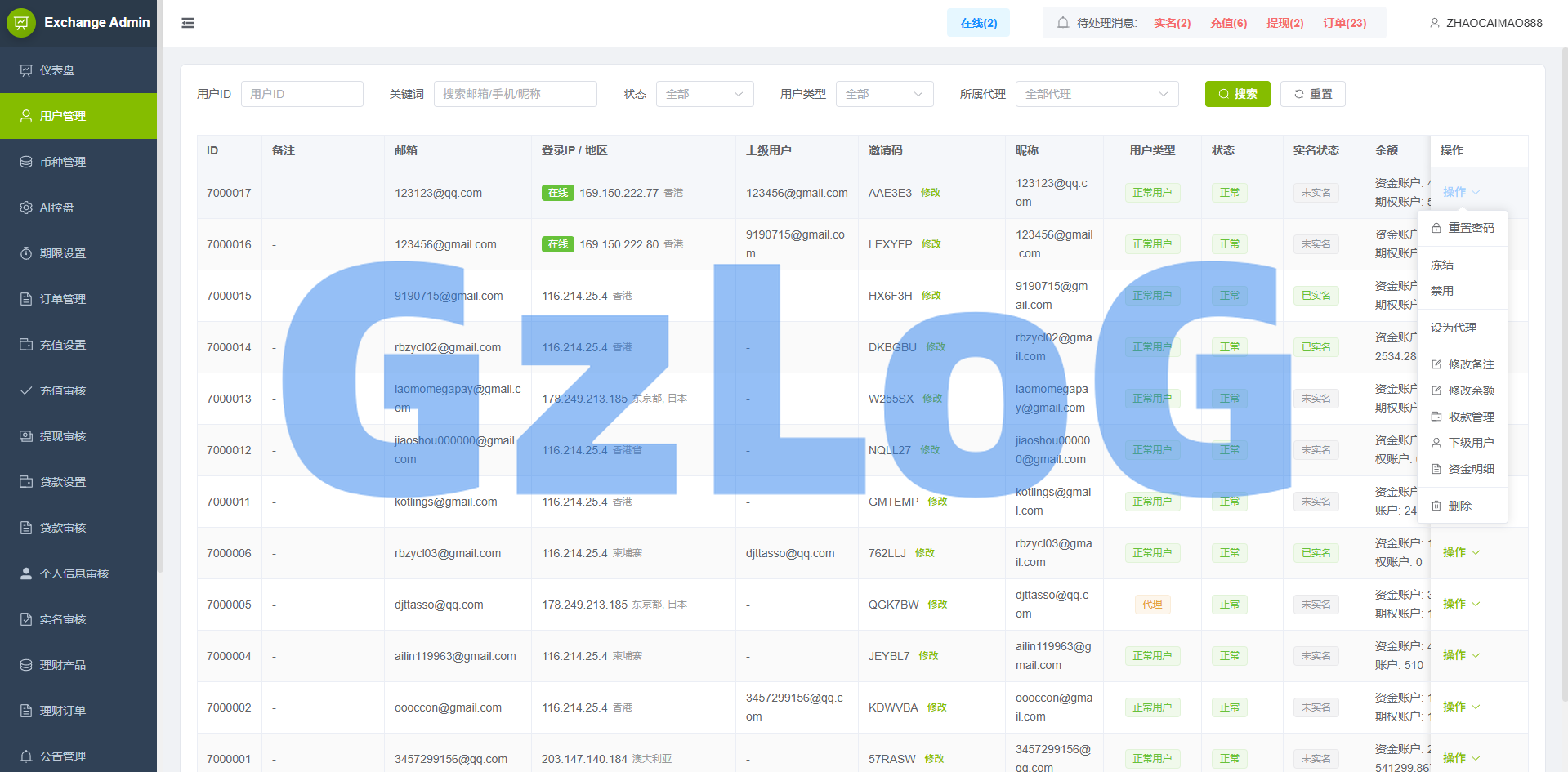1568x772 pixels.
Task: Click IP cell 203.147.140.184
Action: click(x=584, y=759)
